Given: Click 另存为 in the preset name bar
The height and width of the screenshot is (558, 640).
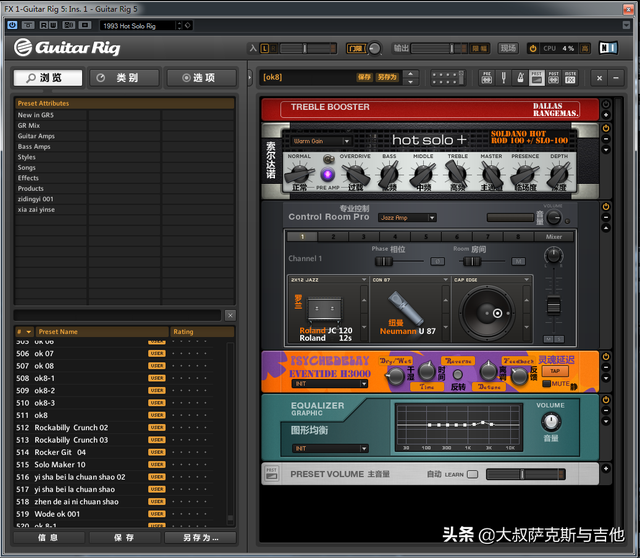Looking at the screenshot, I should point(386,77).
